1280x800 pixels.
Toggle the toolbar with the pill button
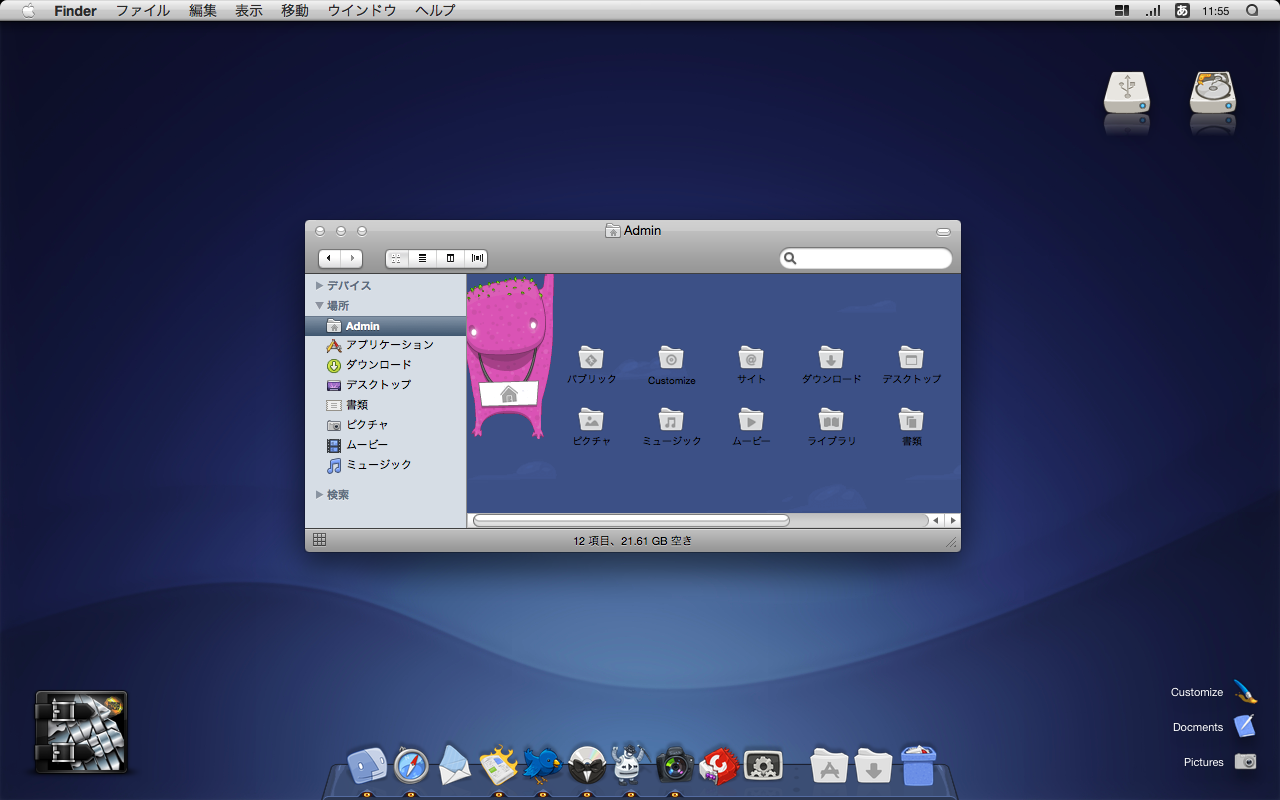[943, 231]
